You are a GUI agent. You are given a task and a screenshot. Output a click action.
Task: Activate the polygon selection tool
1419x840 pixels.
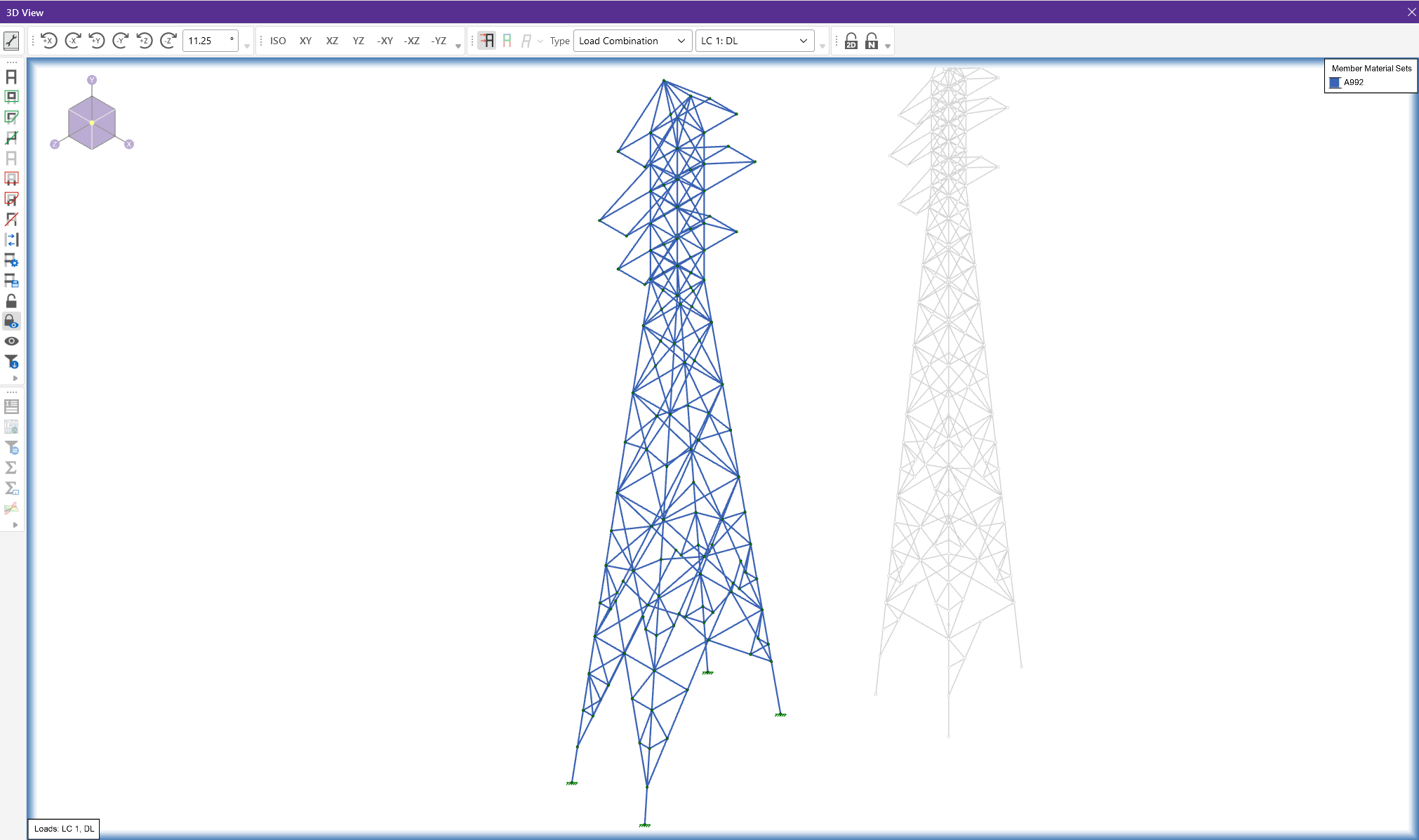point(11,117)
